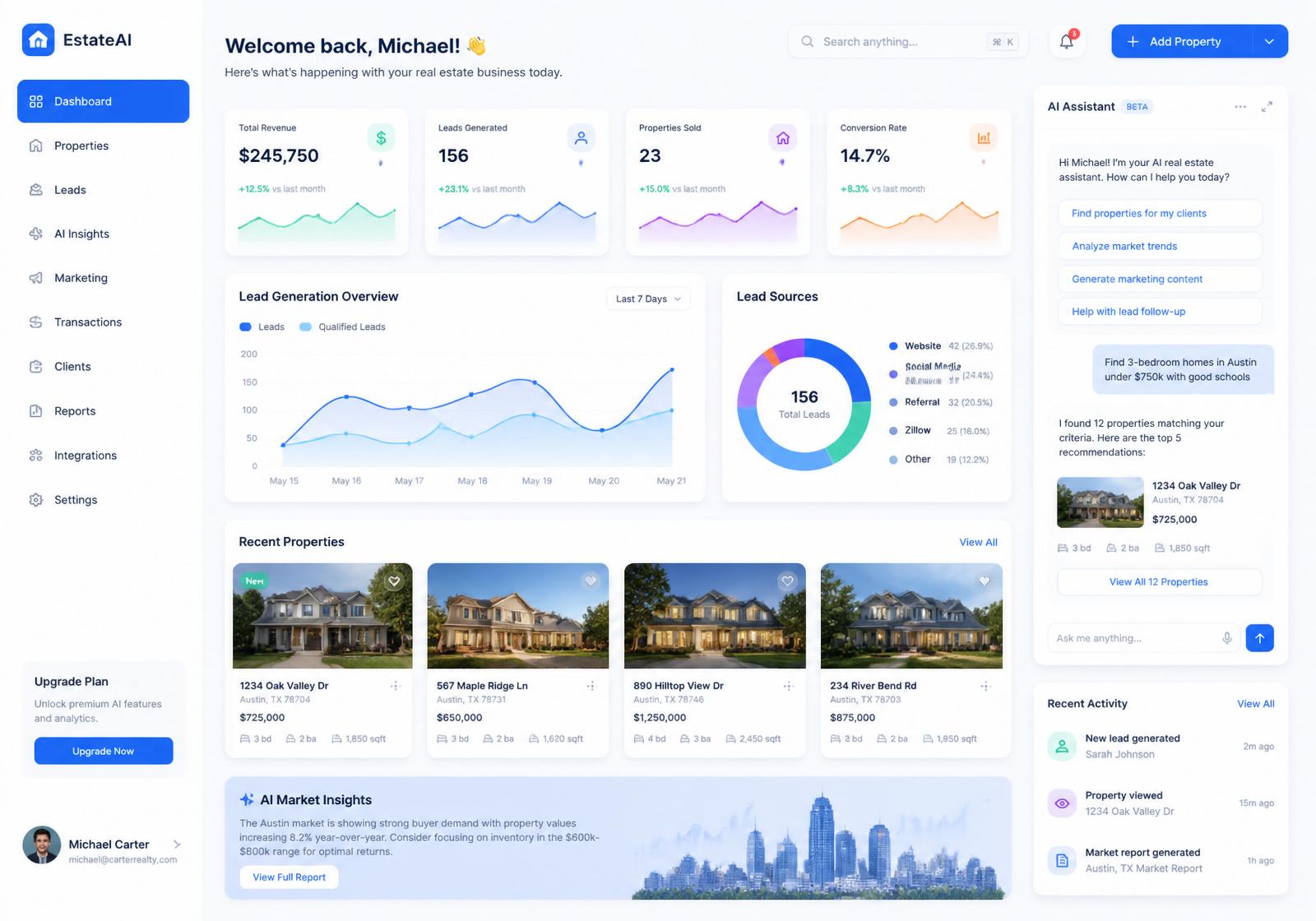Open options for 1234 Oak Valley Dr card

[395, 686]
